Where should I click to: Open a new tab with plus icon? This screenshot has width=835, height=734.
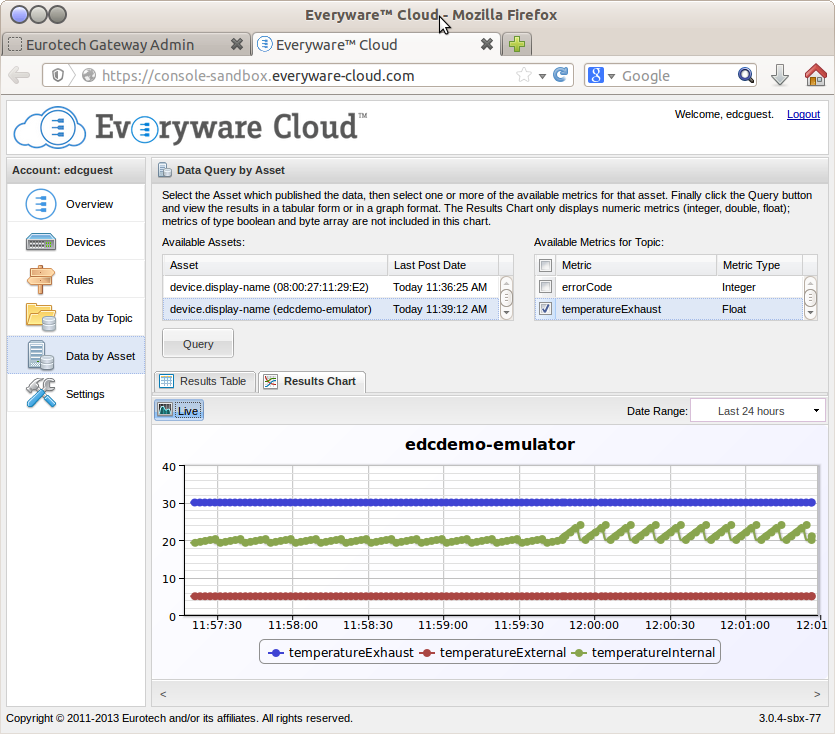[x=517, y=44]
